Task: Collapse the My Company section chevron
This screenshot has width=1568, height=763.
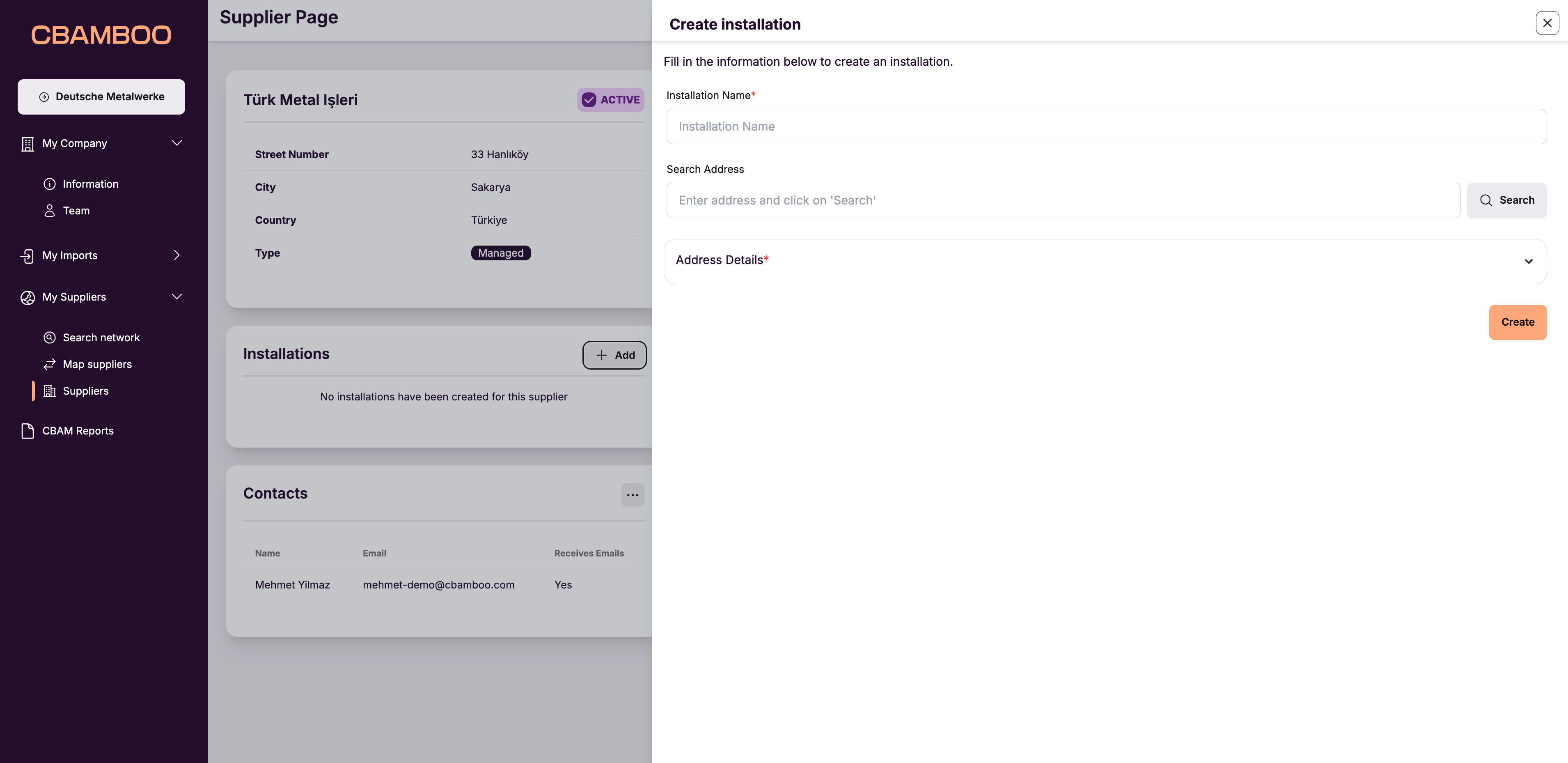Action: [177, 143]
